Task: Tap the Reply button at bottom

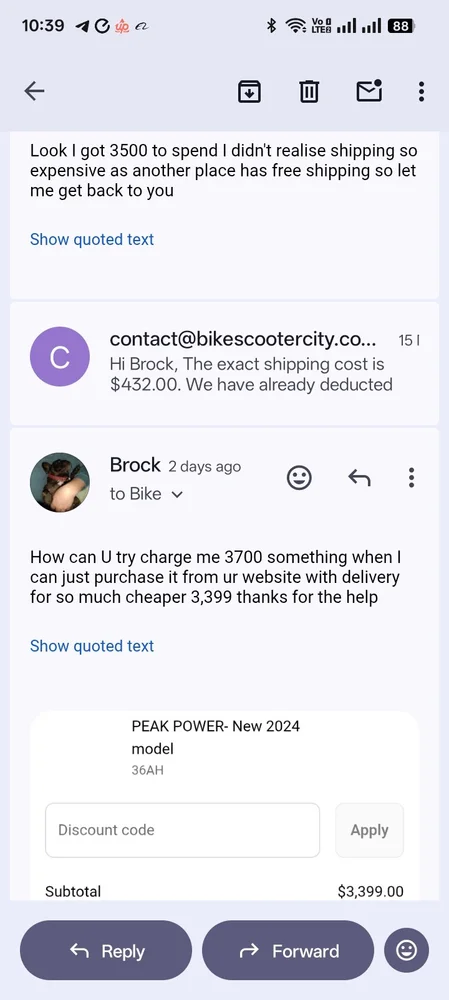Action: click(106, 950)
